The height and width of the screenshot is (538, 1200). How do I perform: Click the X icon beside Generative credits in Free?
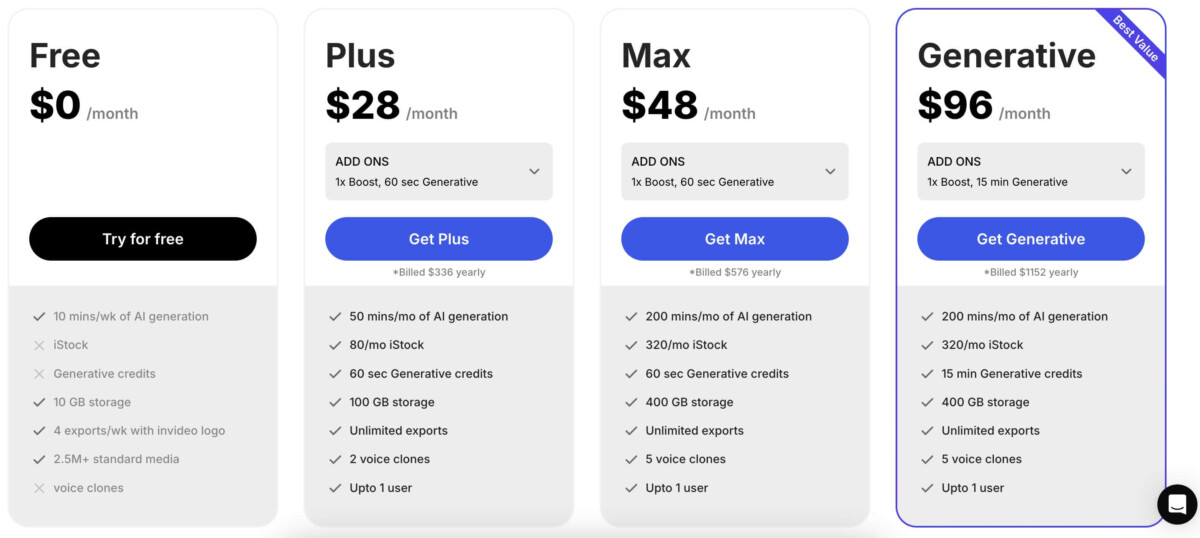pyautogui.click(x=39, y=374)
